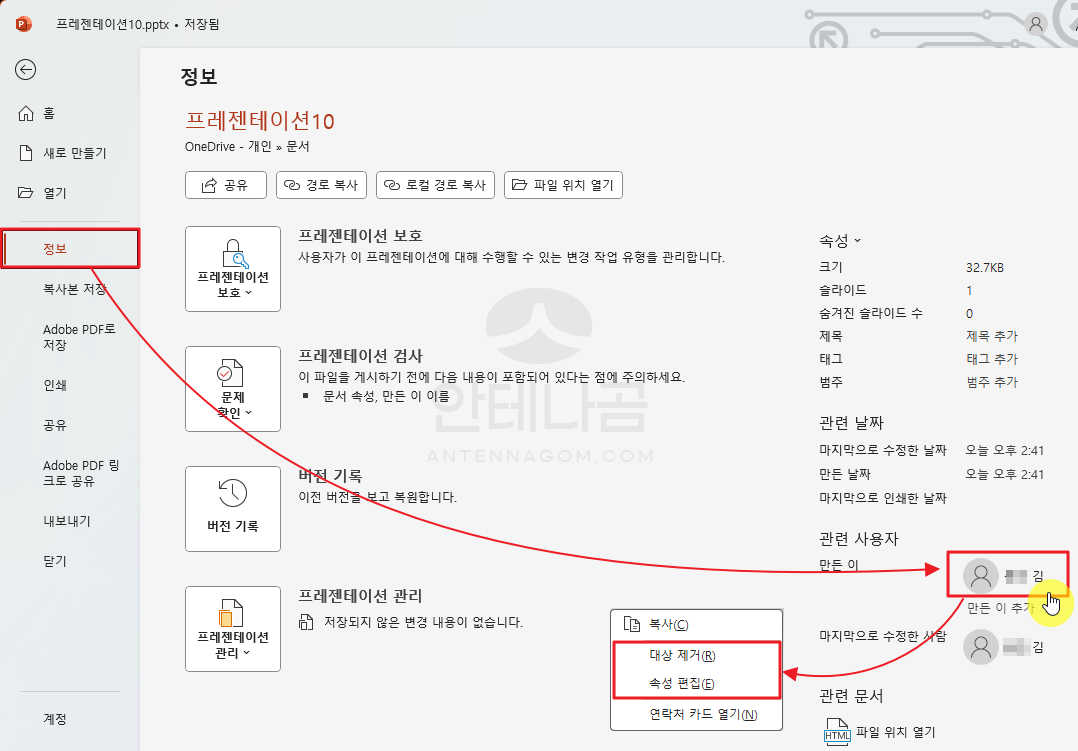Open the 프레젠테이션 보호 dropdown button

pyautogui.click(x=233, y=269)
